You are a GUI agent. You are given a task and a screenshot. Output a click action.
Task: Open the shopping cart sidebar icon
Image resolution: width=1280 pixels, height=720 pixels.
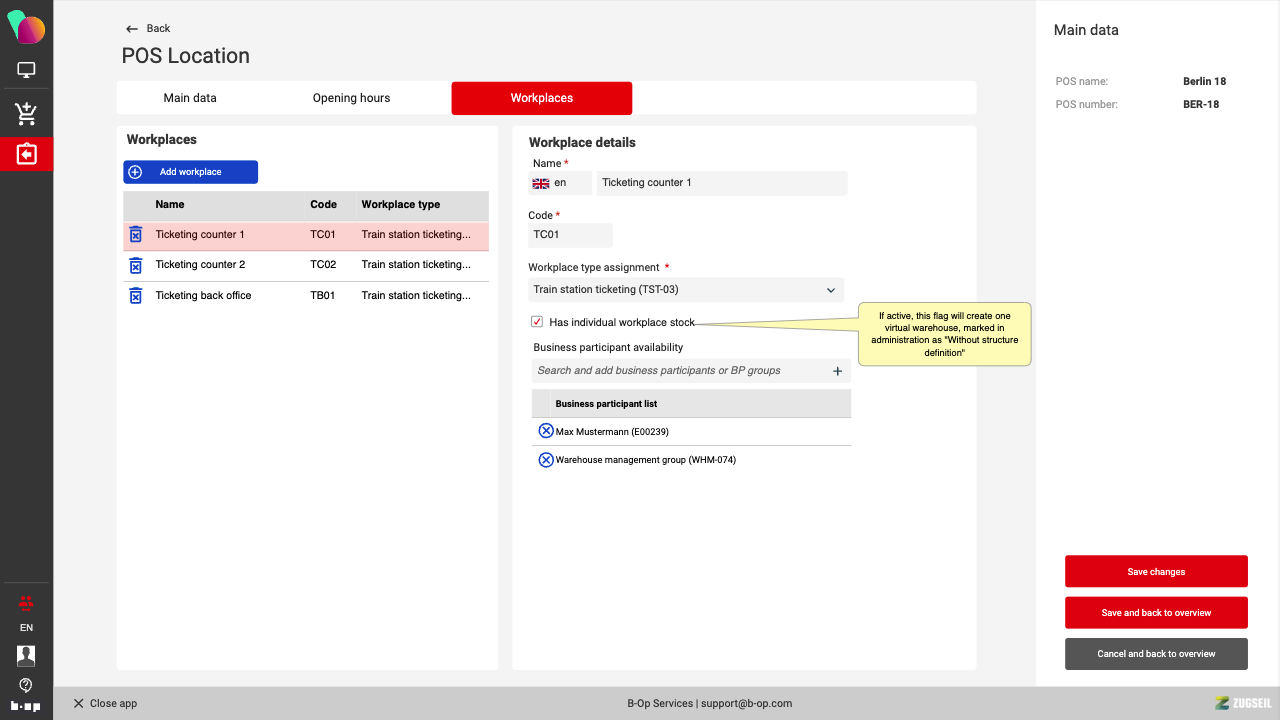click(x=26, y=113)
